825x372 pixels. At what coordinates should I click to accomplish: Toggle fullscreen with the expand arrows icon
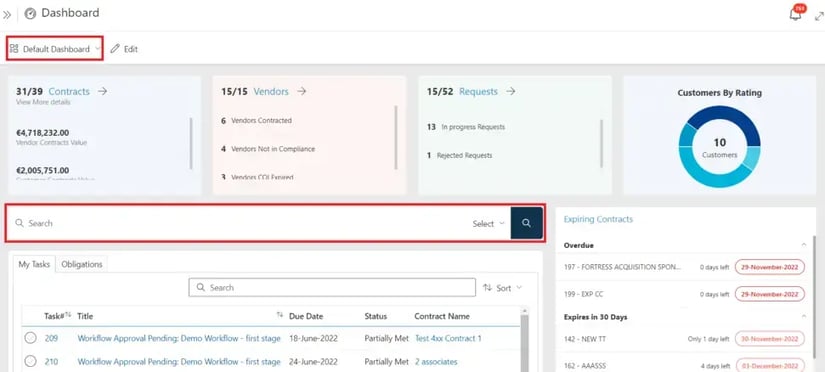tap(819, 16)
